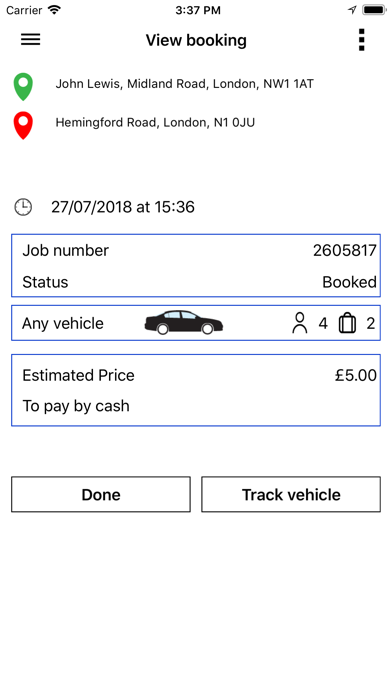The image size is (392, 696).
Task: Tap the To pay by cash text
Action: [76, 406]
